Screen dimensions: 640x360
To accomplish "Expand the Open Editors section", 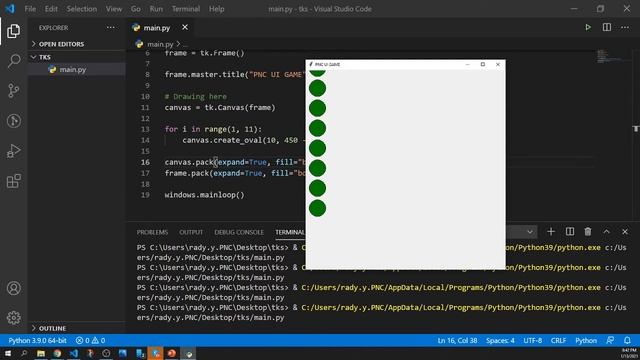I will point(77,44).
